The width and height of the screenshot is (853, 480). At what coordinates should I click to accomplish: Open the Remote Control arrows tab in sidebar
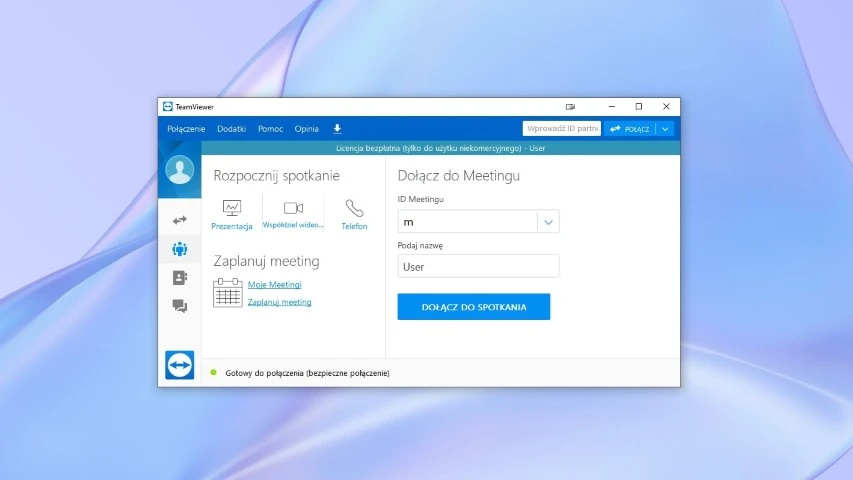(x=180, y=220)
